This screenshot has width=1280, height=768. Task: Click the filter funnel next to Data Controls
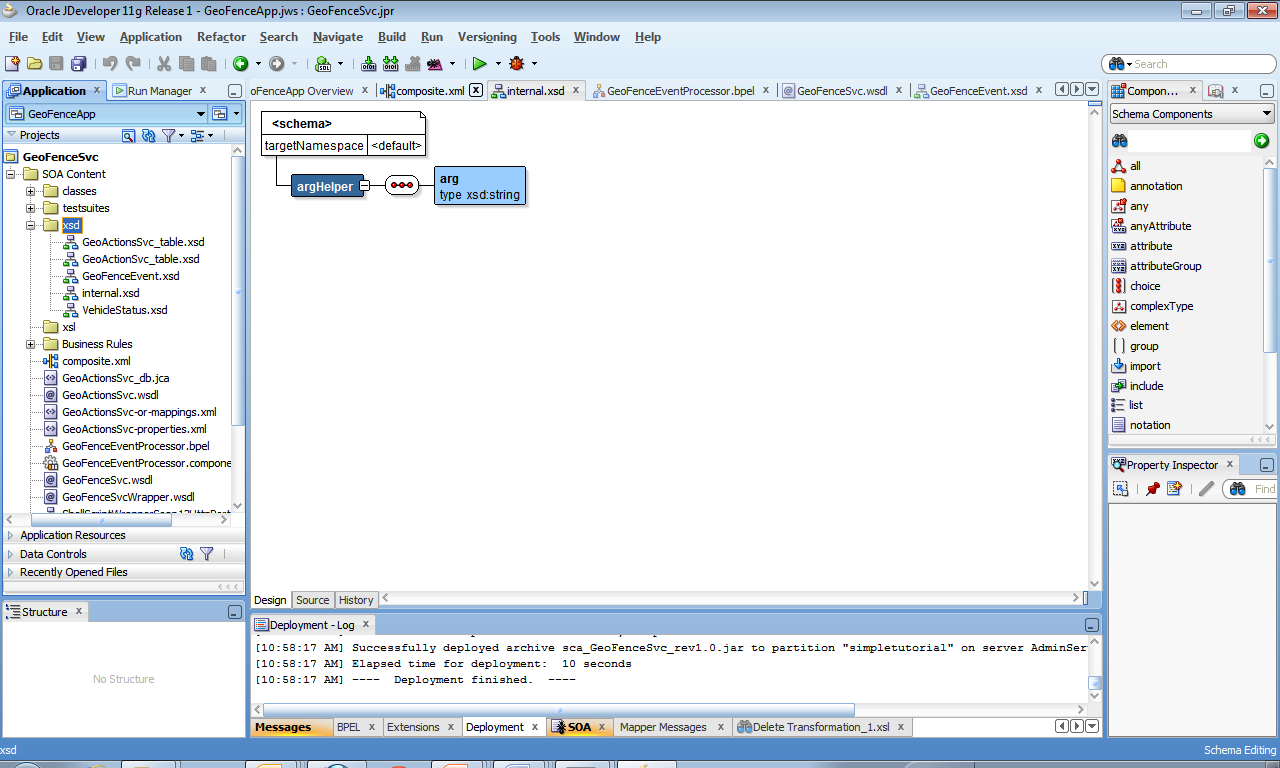tap(207, 554)
